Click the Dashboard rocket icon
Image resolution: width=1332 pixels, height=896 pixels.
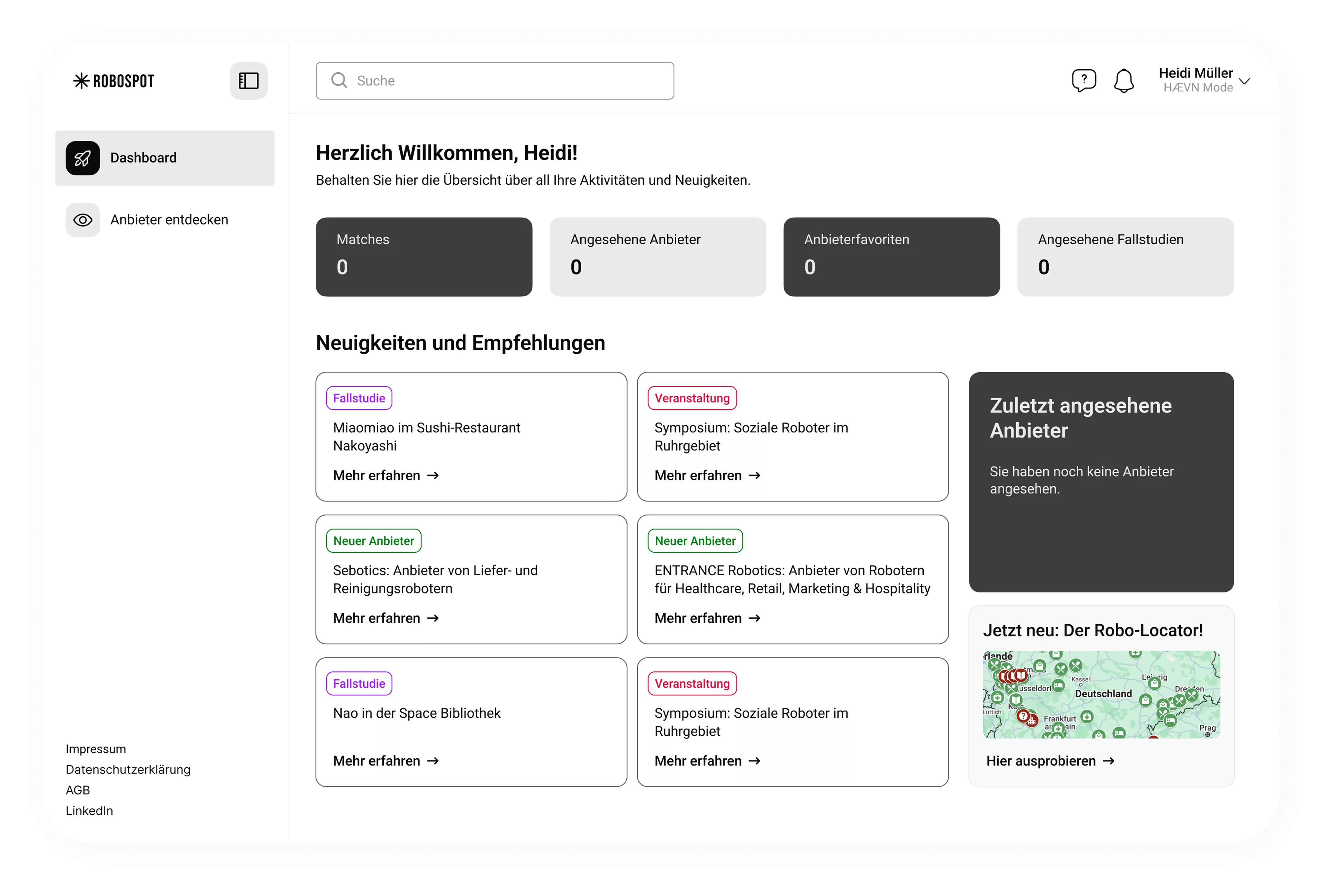click(83, 158)
